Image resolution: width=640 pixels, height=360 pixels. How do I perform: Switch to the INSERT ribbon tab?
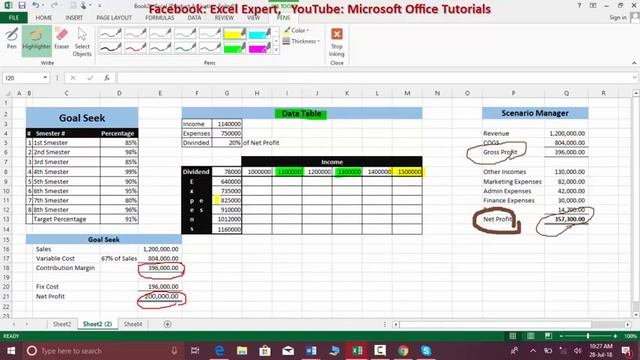74,18
